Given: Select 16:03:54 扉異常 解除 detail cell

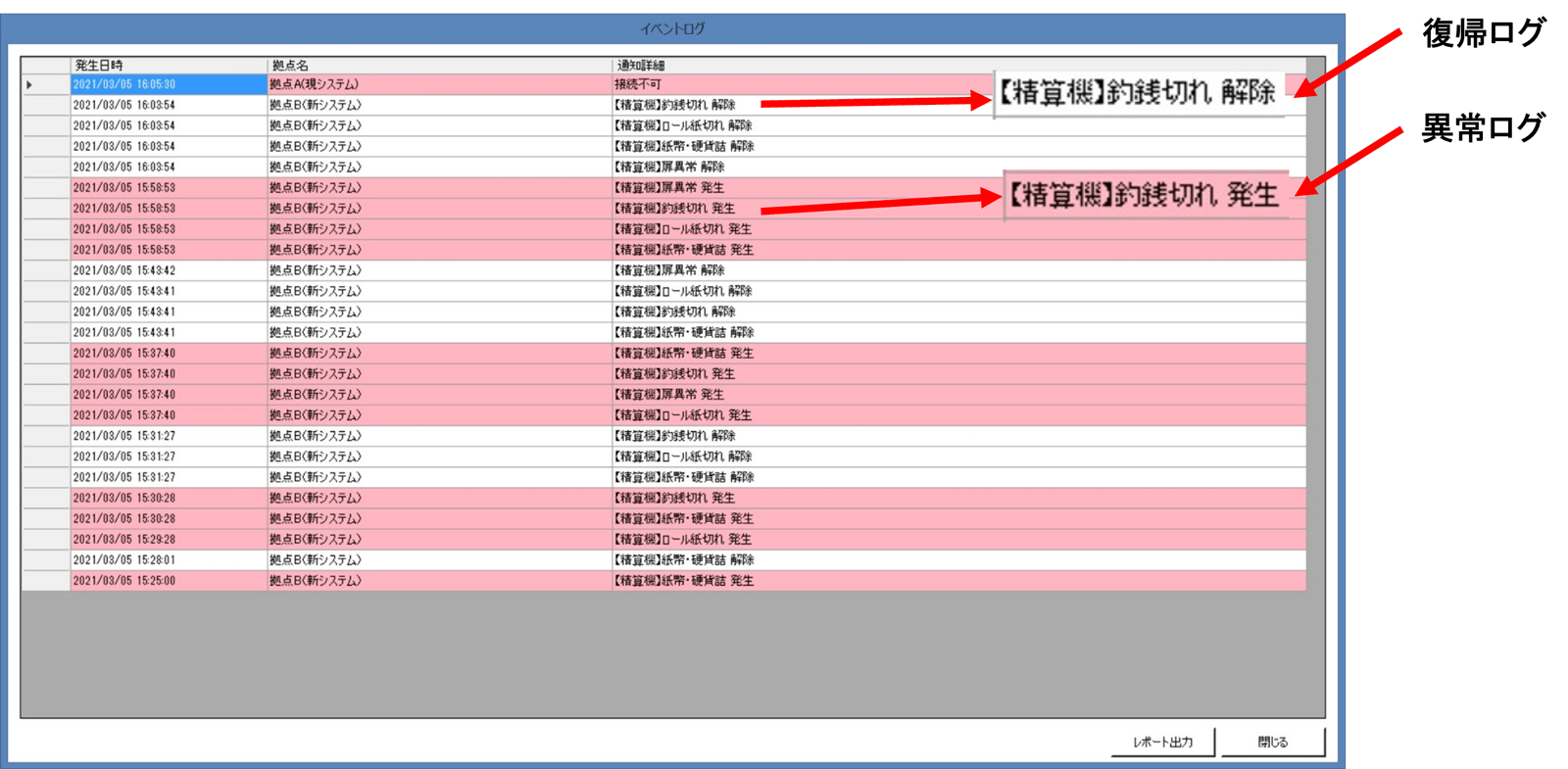Looking at the screenshot, I should [x=958, y=167].
